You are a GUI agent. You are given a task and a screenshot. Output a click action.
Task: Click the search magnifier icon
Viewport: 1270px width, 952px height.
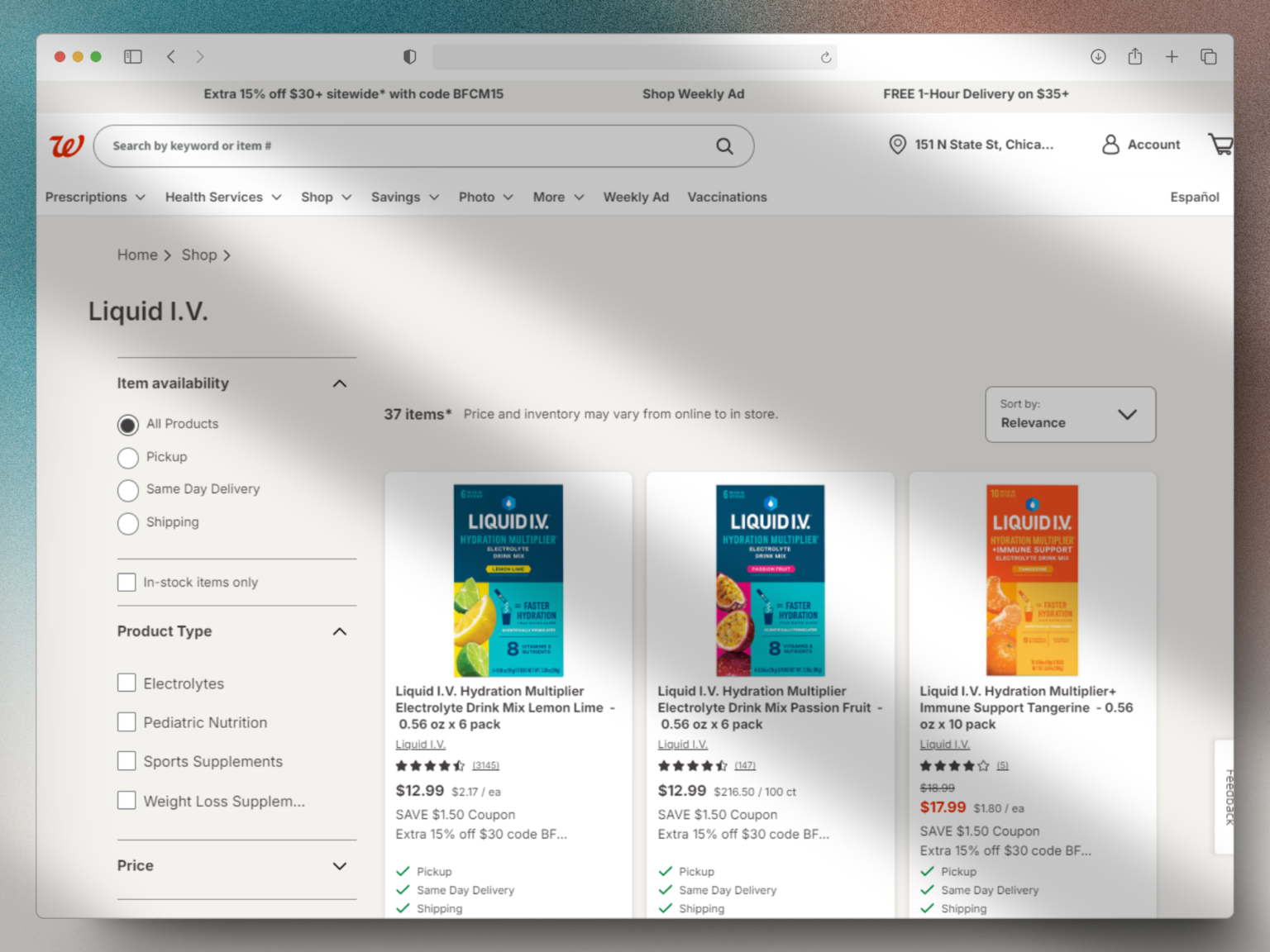pyautogui.click(x=724, y=146)
